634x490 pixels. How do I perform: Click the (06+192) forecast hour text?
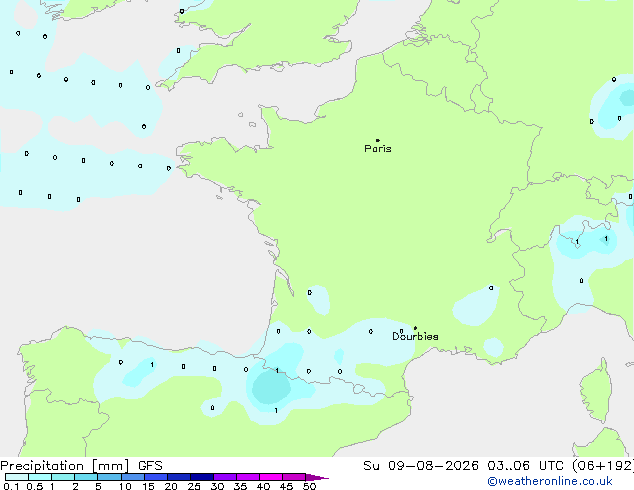click(x=603, y=466)
